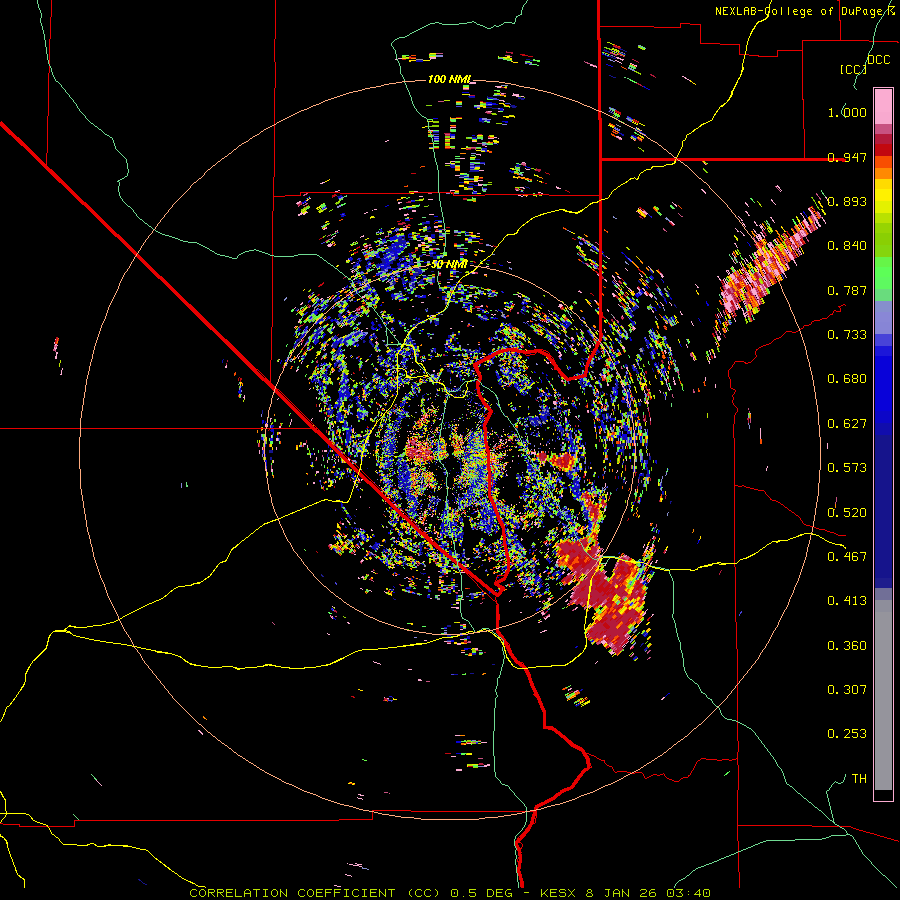The image size is (900, 900).
Task: Pick the lavender segment of the color bar
Action: tap(883, 317)
